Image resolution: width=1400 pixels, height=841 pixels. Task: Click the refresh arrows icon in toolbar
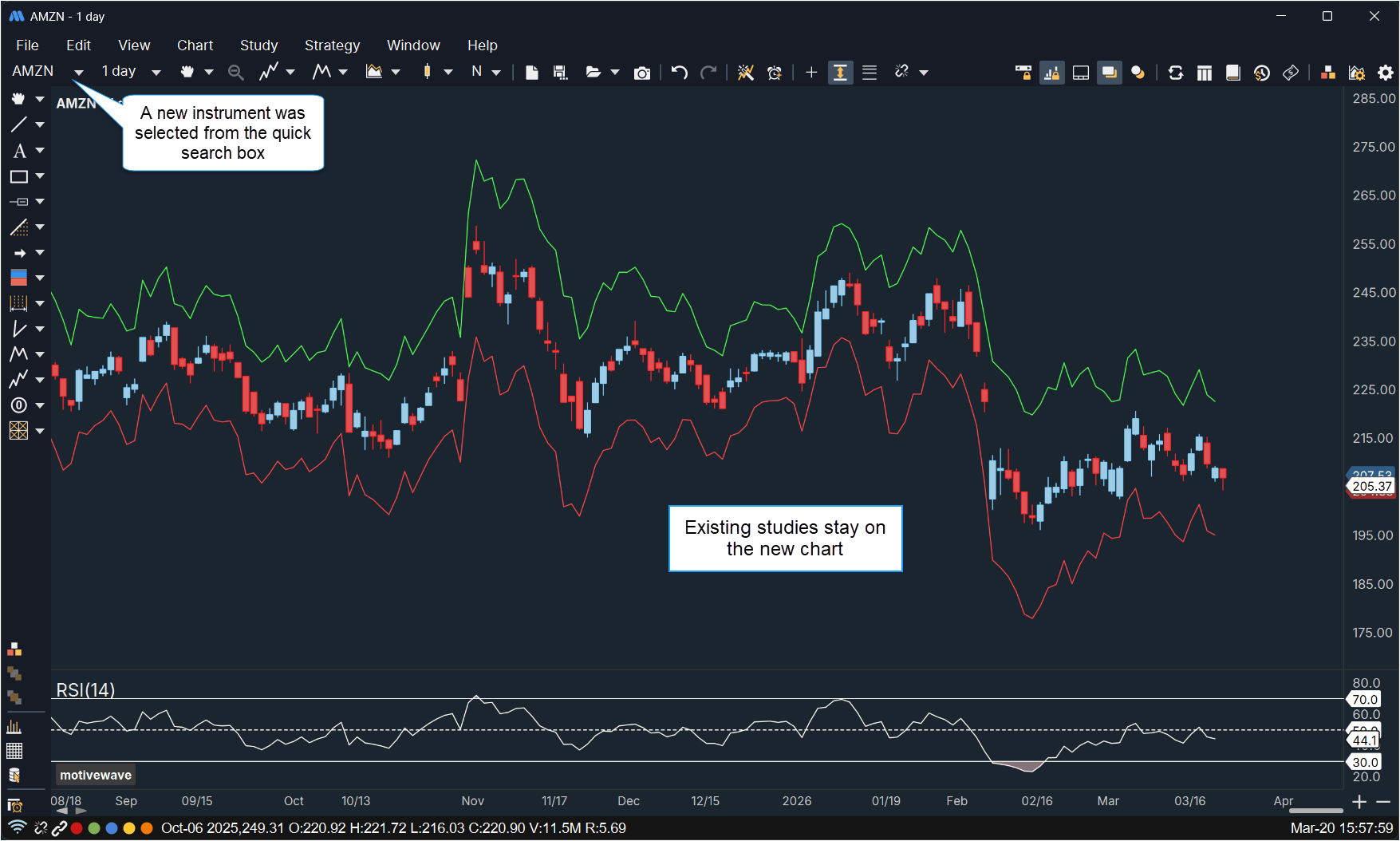click(x=1175, y=73)
